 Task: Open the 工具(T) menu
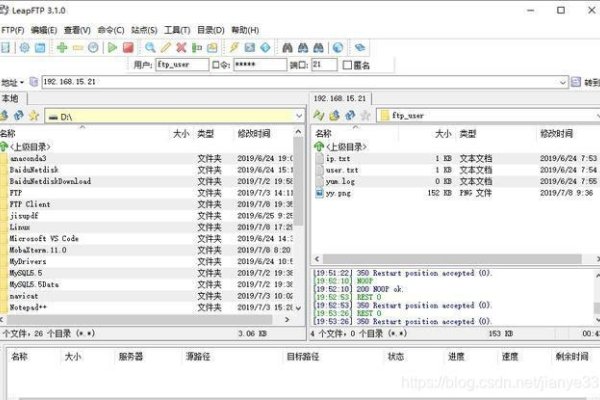click(x=178, y=30)
